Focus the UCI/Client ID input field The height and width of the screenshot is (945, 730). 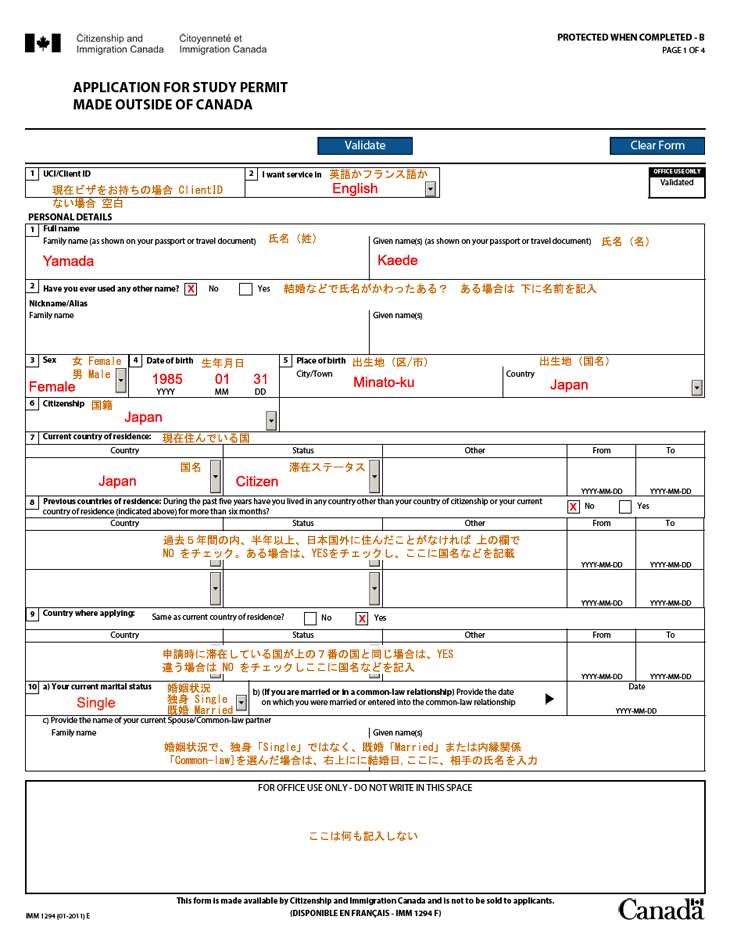pos(135,190)
